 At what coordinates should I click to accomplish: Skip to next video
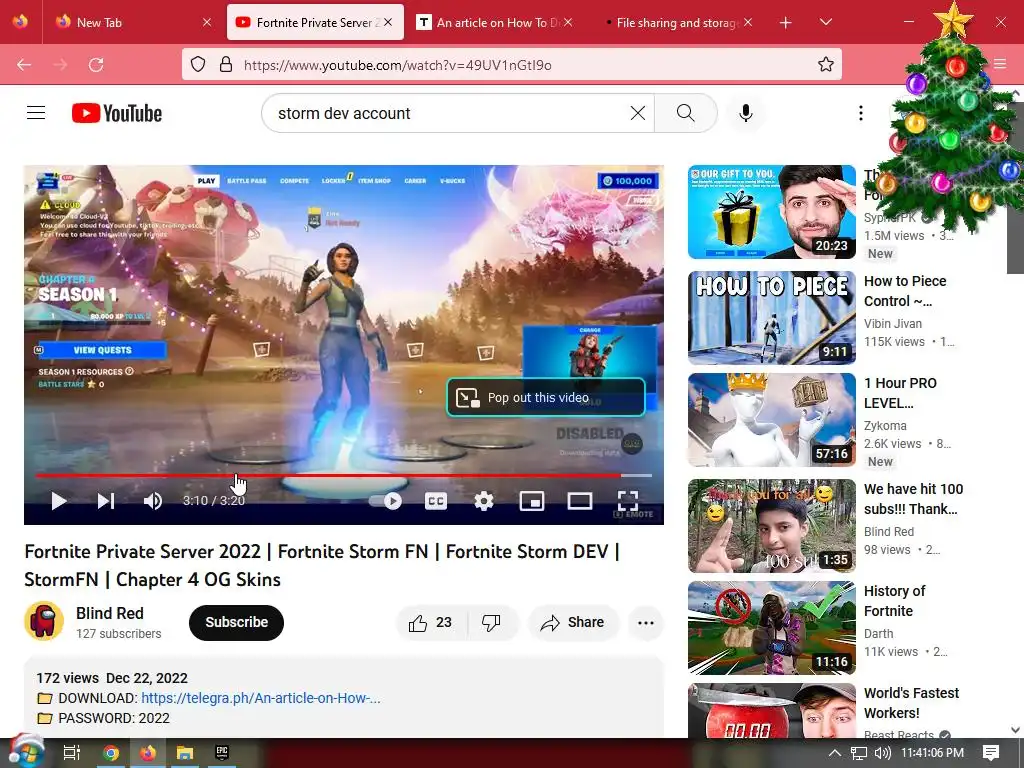(106, 501)
